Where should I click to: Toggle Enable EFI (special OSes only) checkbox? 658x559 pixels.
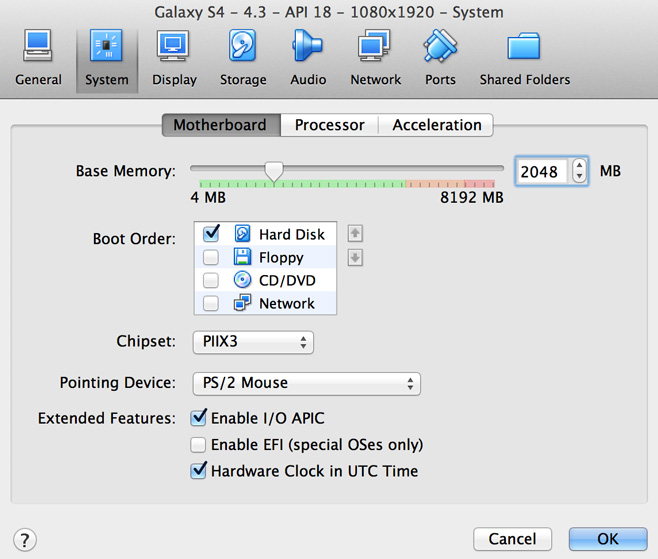pyautogui.click(x=198, y=445)
